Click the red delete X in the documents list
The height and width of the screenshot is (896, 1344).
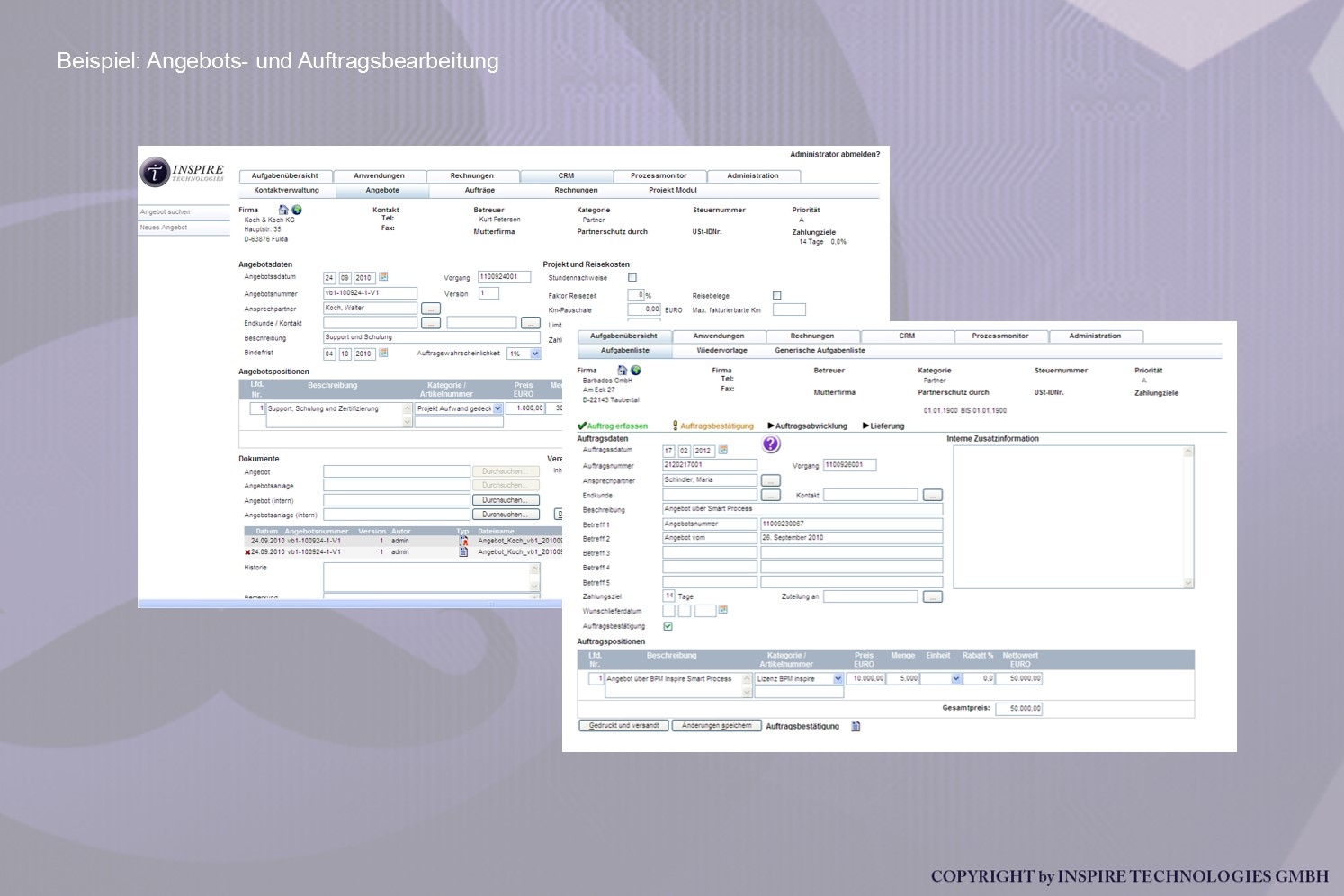coord(247,552)
